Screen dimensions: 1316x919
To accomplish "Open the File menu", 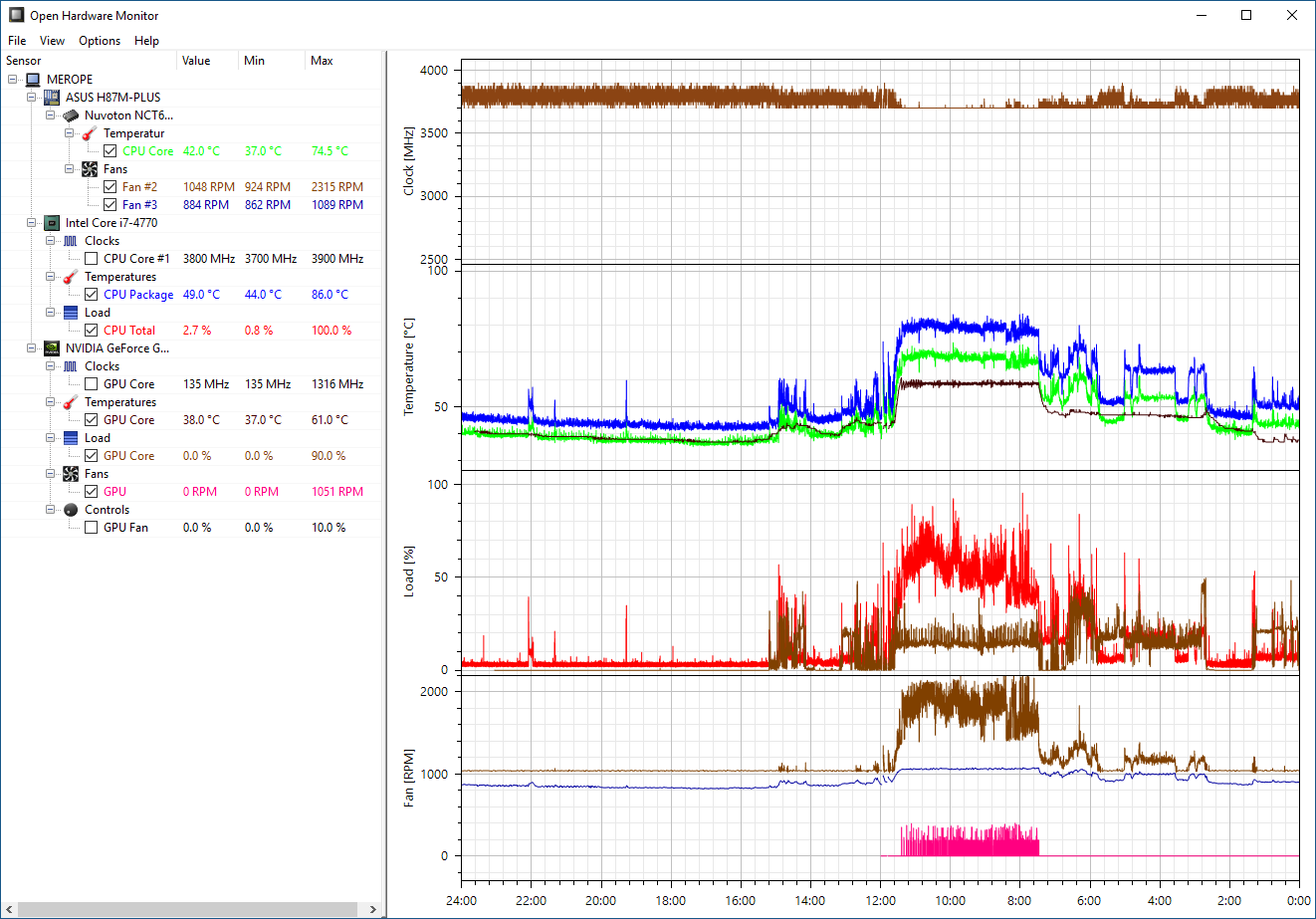I will coord(17,41).
